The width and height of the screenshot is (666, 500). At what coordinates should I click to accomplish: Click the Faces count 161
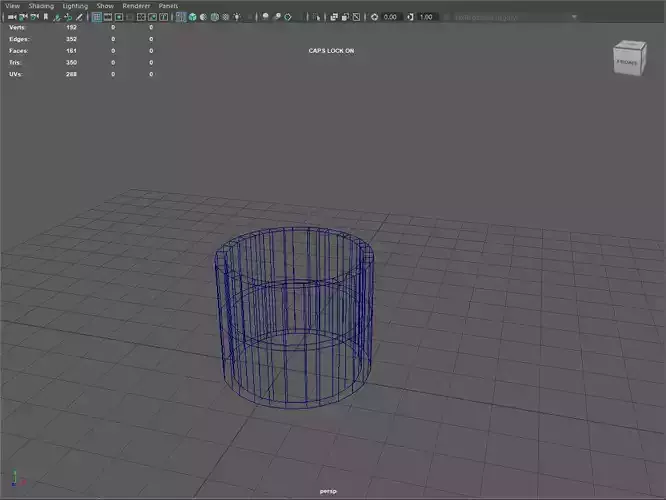[71, 51]
